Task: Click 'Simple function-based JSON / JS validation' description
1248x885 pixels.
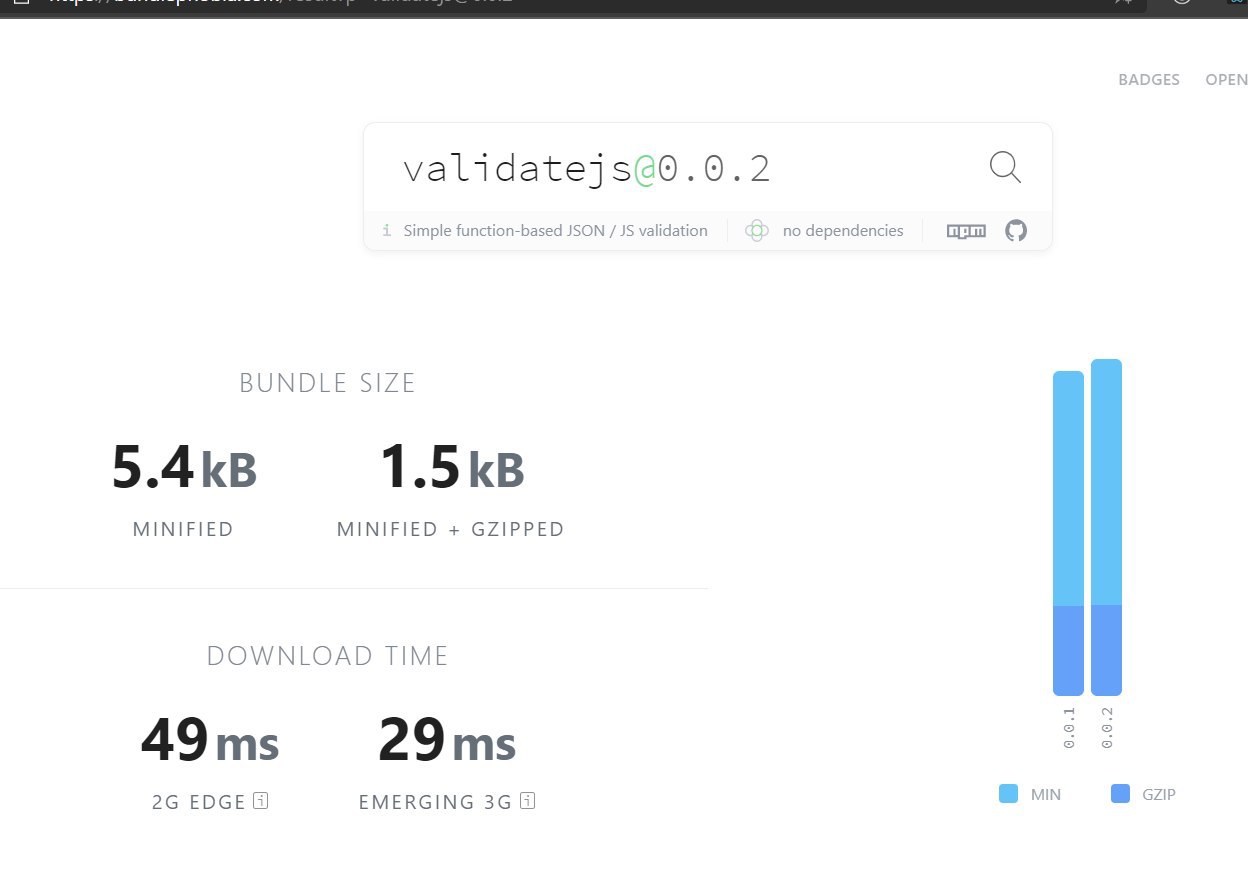Action: (555, 231)
